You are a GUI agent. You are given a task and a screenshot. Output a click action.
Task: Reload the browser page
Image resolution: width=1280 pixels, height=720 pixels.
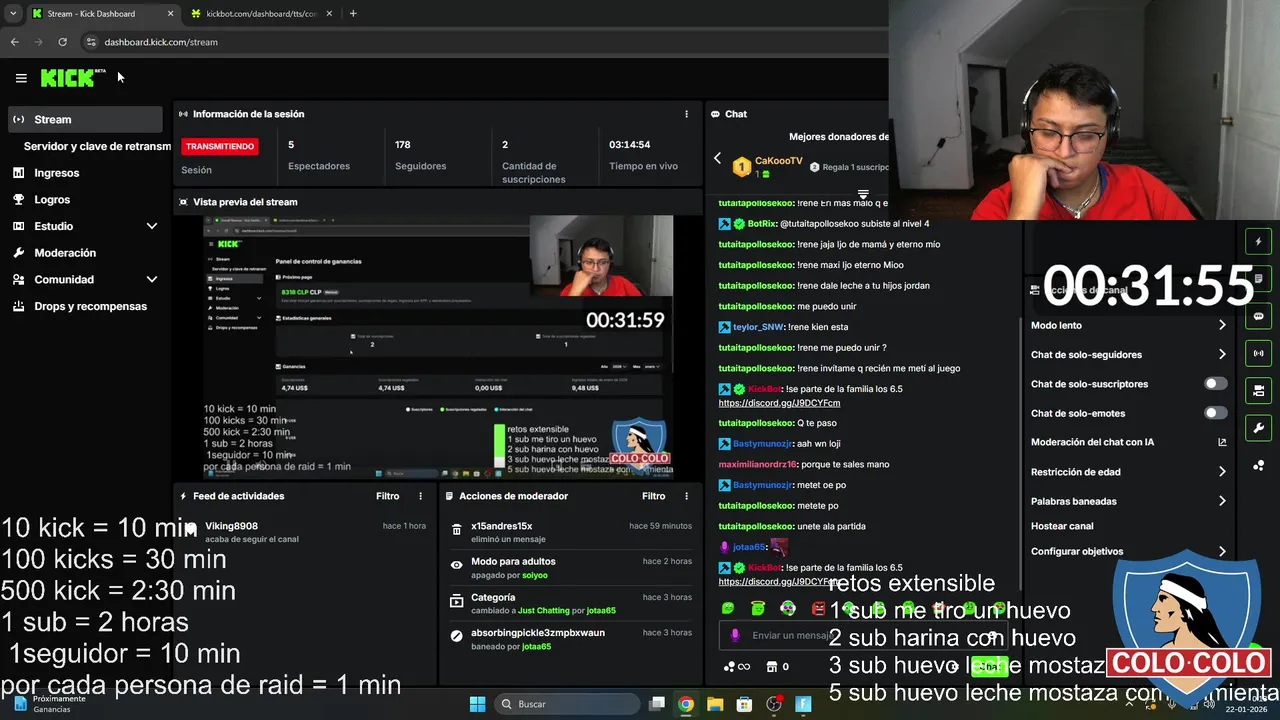point(62,42)
